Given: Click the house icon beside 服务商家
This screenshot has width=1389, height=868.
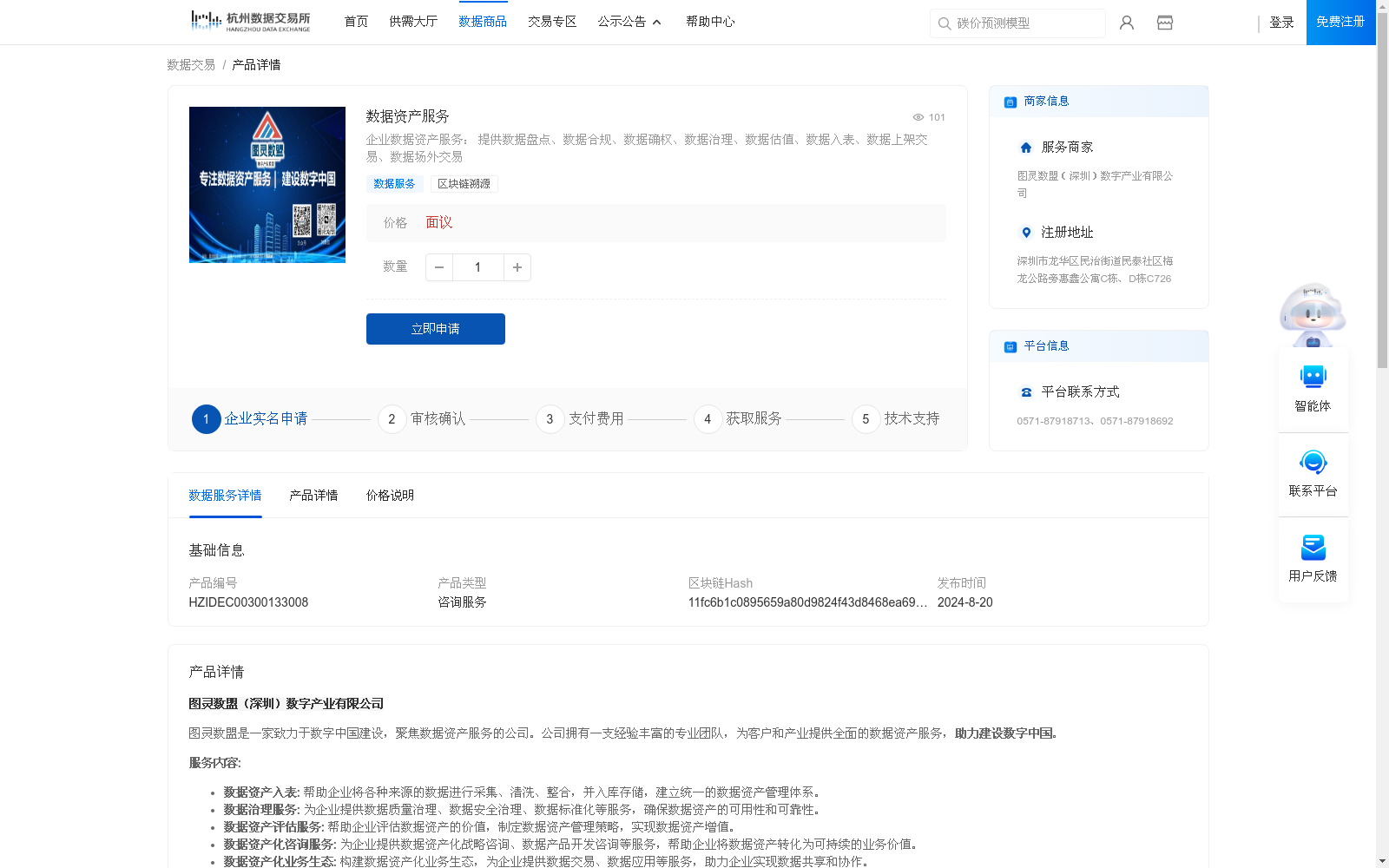Looking at the screenshot, I should [1026, 148].
